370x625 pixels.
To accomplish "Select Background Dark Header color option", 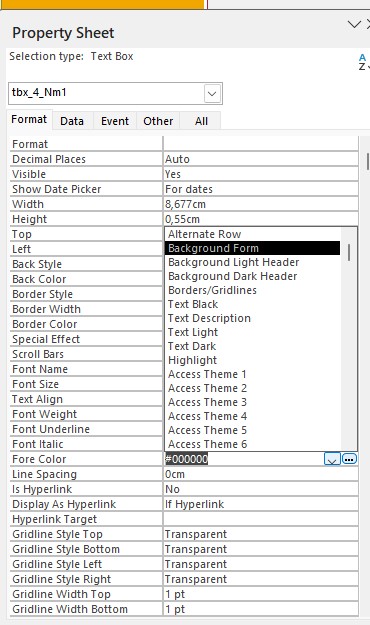I will [252, 276].
